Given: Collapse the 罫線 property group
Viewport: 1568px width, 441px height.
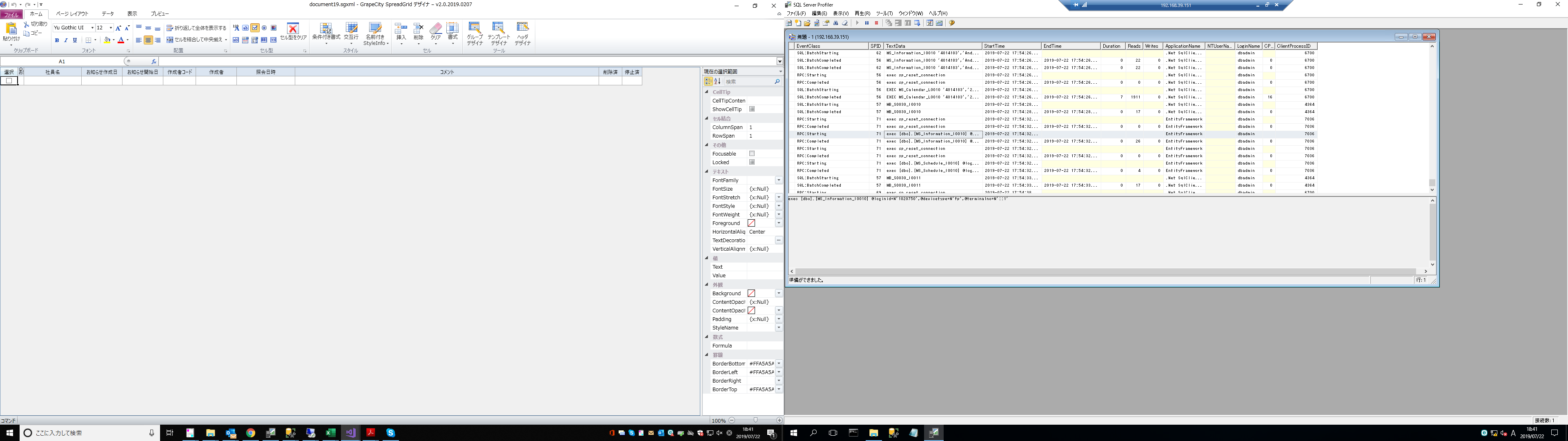Looking at the screenshot, I should point(707,354).
